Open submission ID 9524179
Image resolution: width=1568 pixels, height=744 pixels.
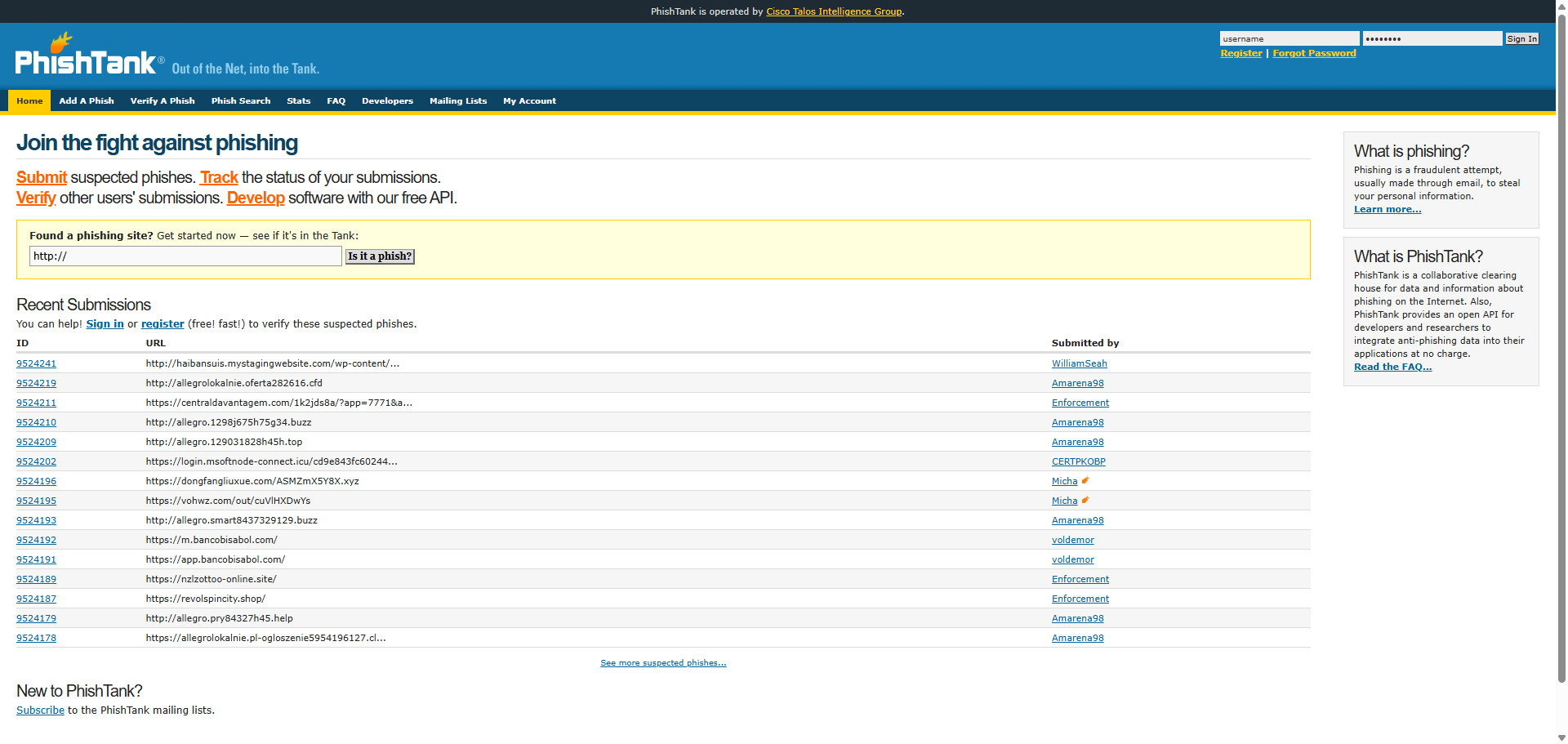[x=36, y=618]
